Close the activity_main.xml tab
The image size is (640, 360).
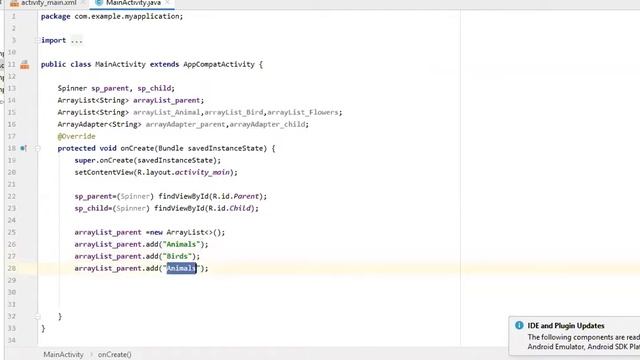coord(83,2)
